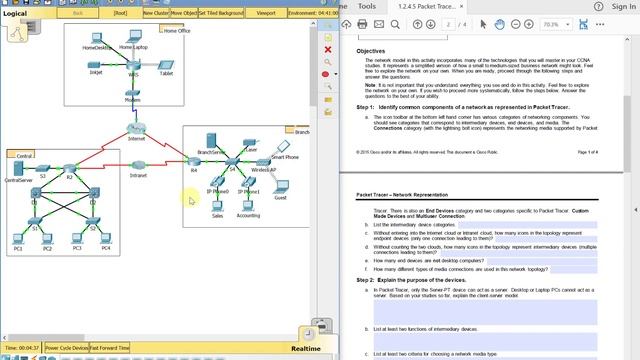The height and width of the screenshot is (360, 640).
Task: Click Sign In in PDF viewer
Action: click(x=623, y=7)
